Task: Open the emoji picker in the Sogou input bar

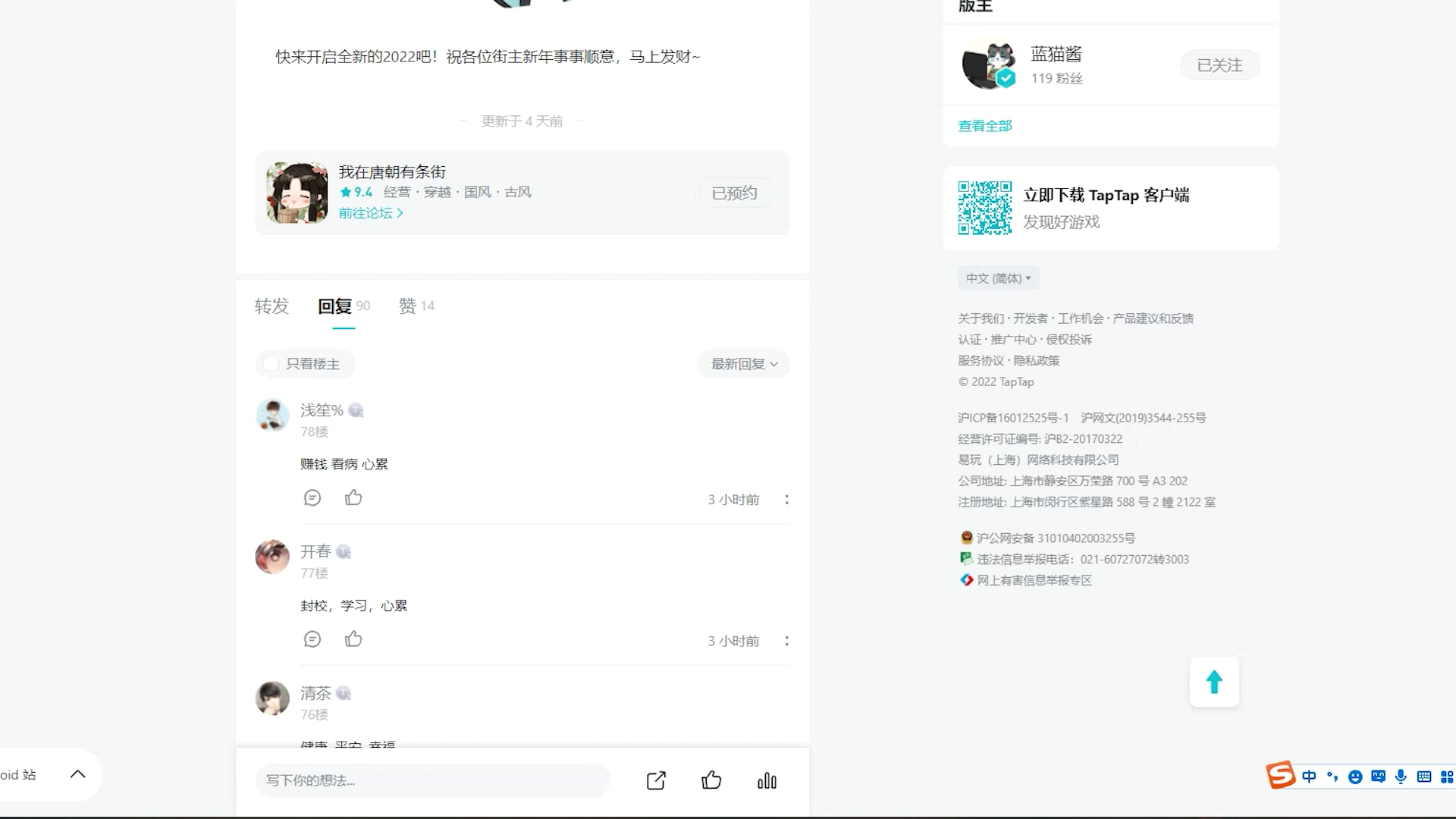Action: tap(1354, 777)
